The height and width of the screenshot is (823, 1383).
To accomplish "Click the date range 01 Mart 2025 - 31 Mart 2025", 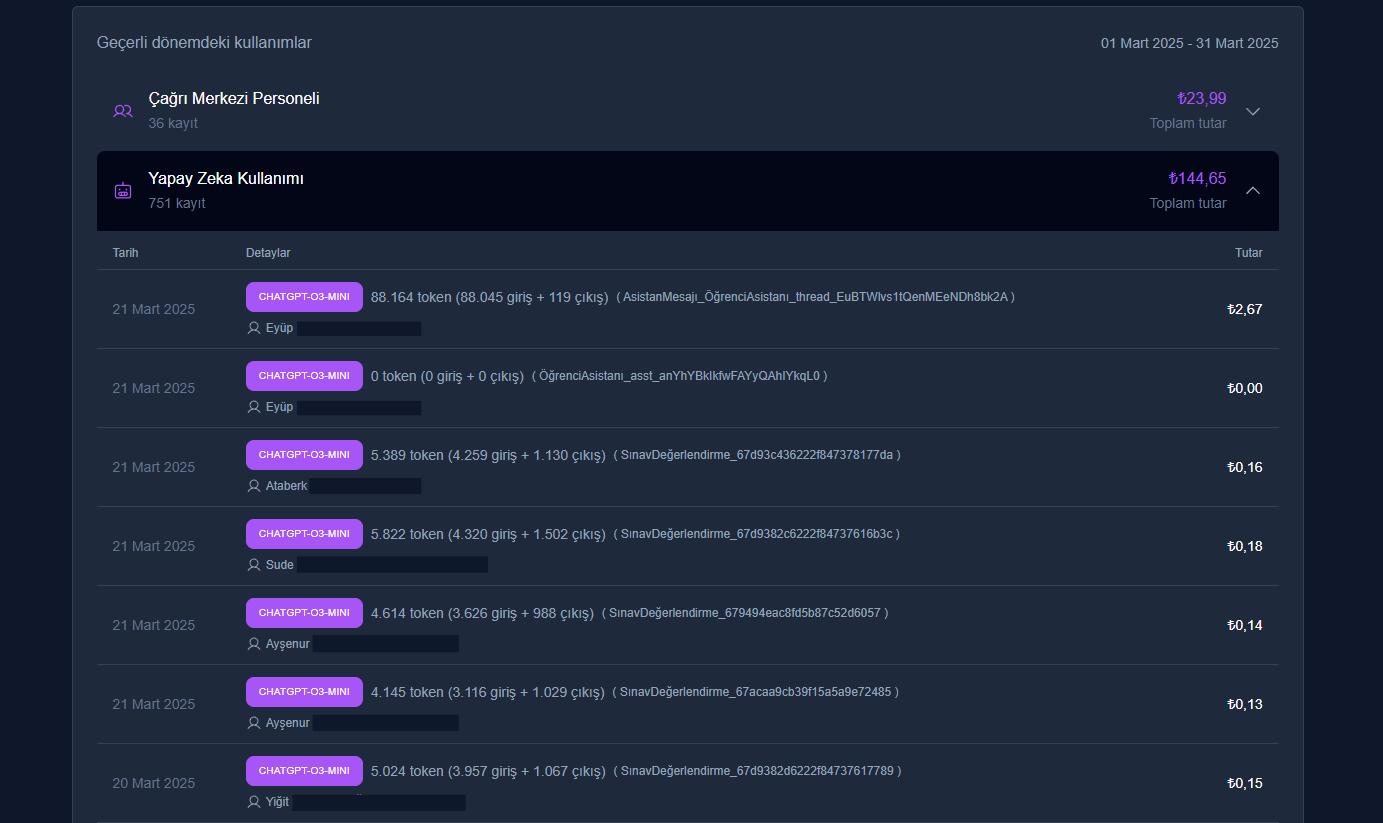I will [1189, 43].
